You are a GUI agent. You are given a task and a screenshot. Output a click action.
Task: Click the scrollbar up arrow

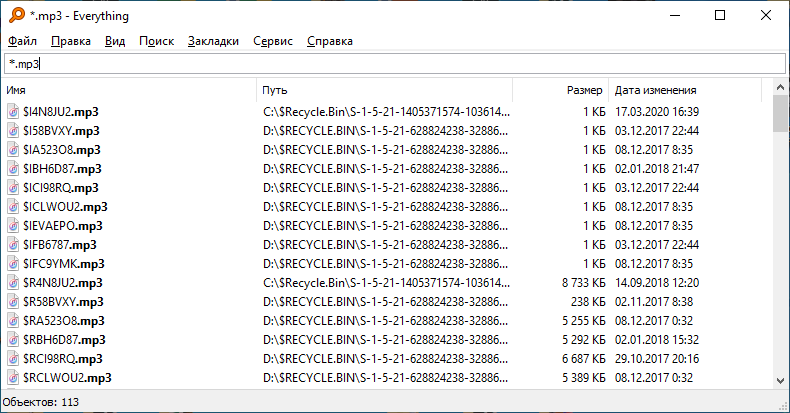click(780, 87)
